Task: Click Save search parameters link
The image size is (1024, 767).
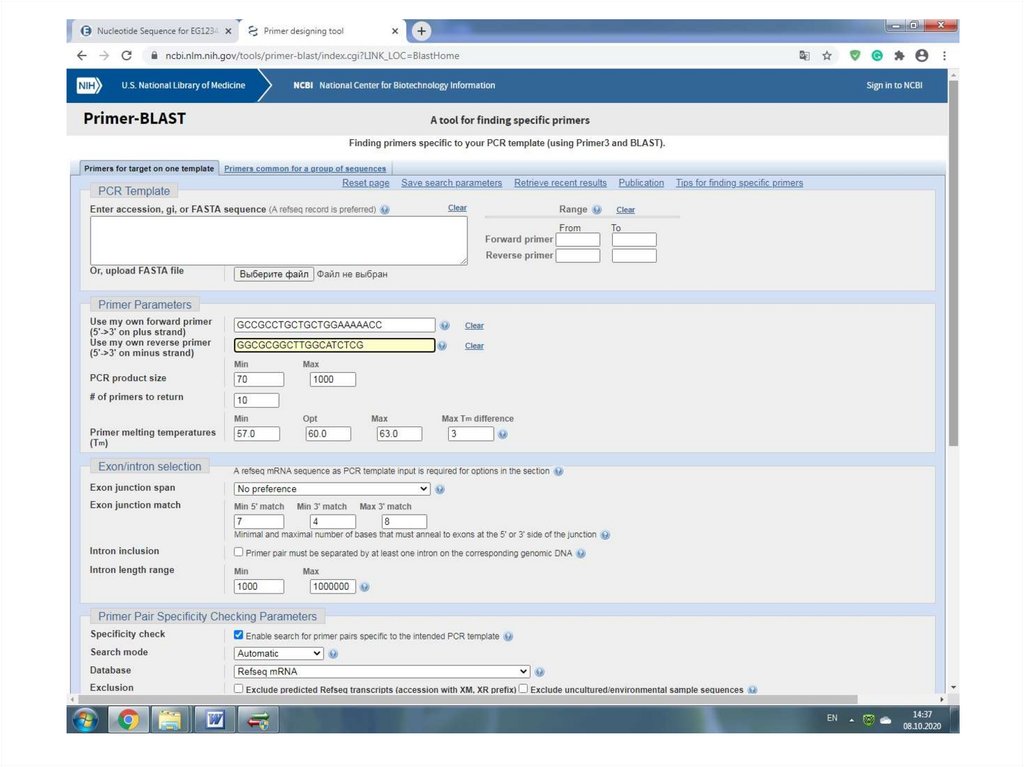Action: click(x=451, y=183)
